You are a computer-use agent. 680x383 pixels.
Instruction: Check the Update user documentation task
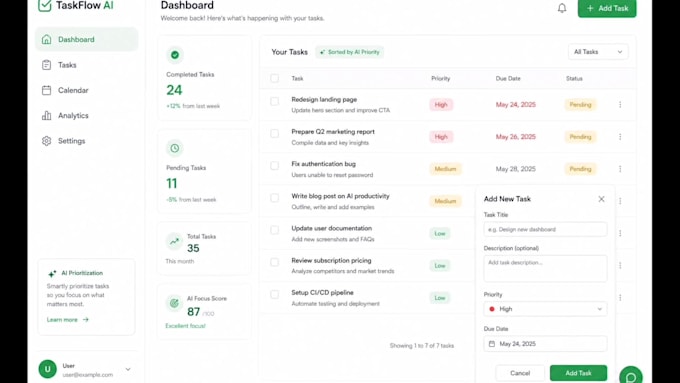tap(275, 230)
